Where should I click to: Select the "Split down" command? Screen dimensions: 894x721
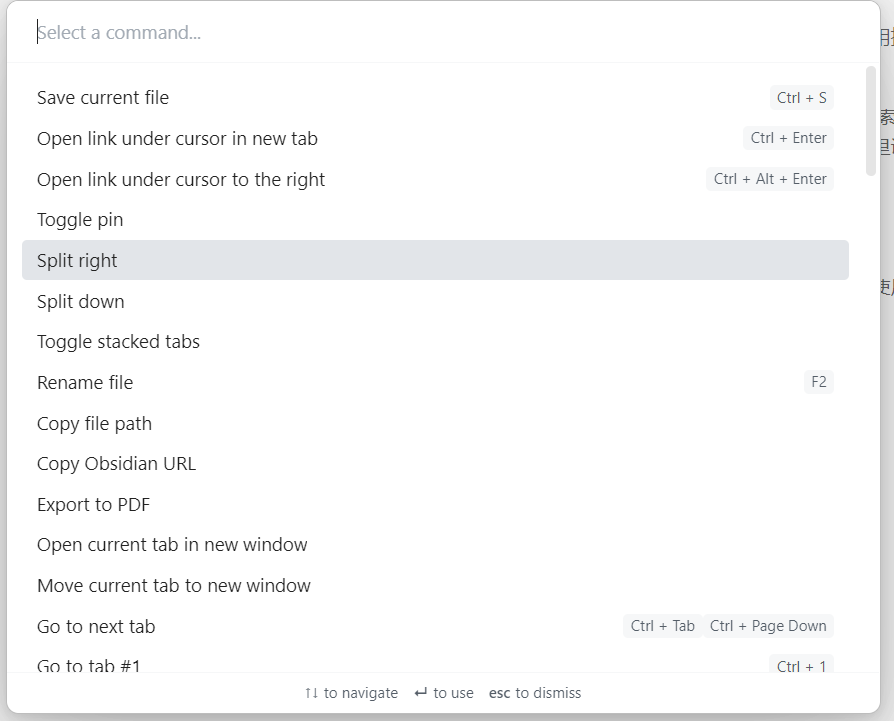coord(80,301)
